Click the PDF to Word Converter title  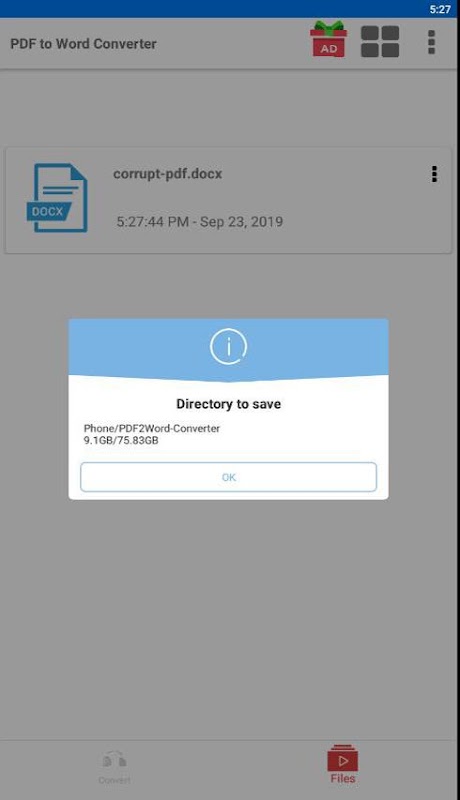point(83,44)
